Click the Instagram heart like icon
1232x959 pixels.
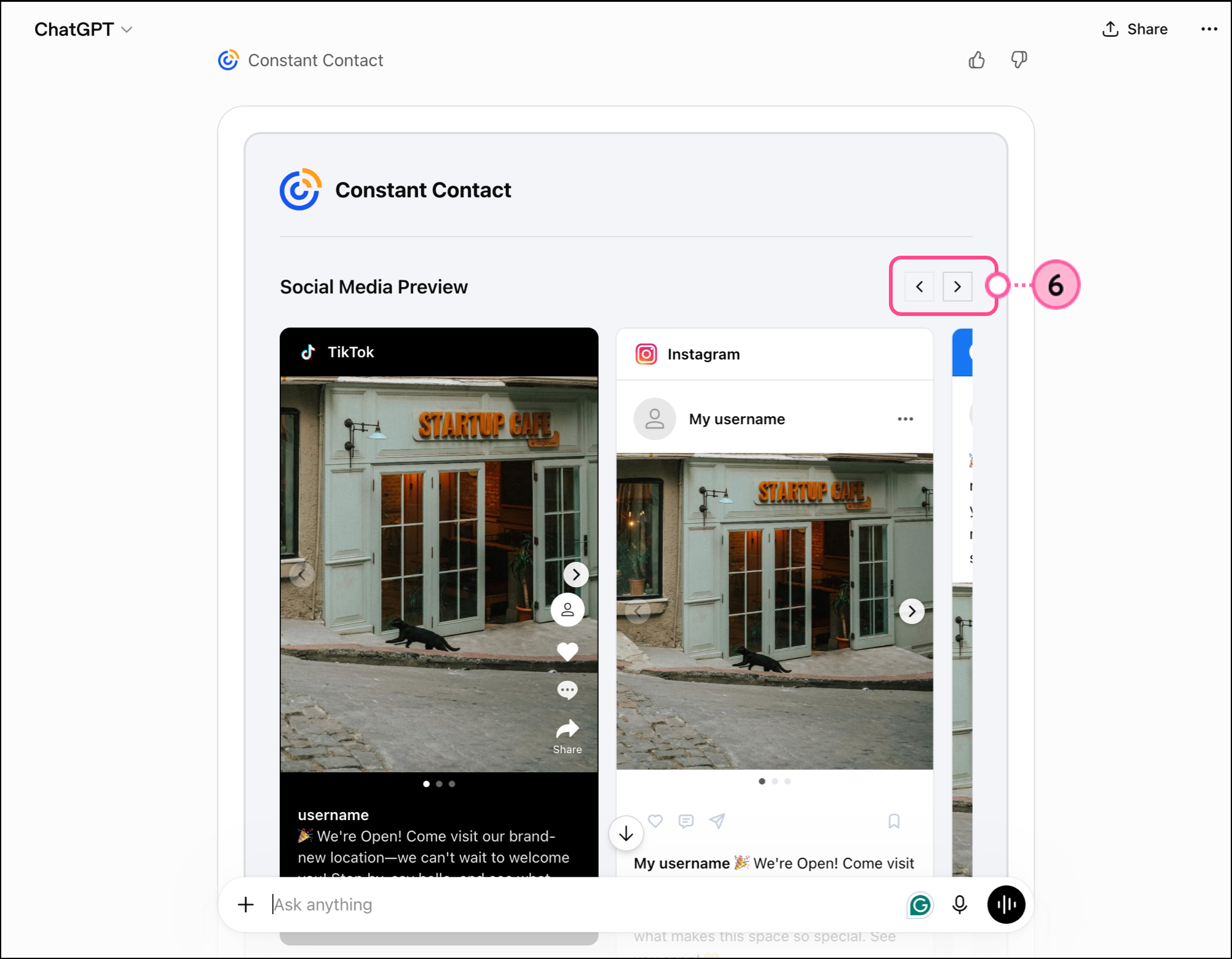[656, 821]
